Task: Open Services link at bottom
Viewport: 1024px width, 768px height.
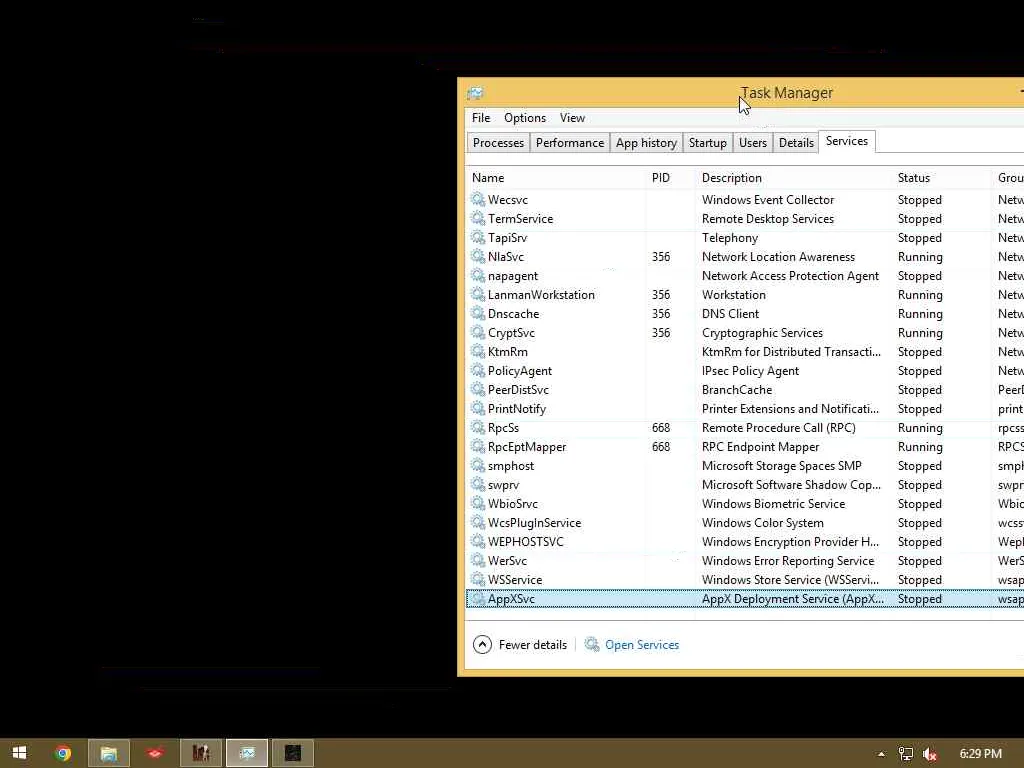Action: pyautogui.click(x=641, y=645)
